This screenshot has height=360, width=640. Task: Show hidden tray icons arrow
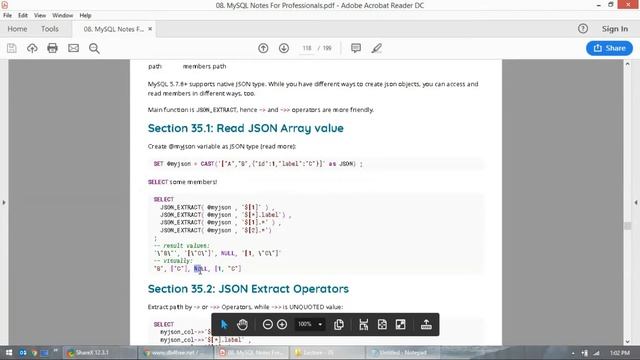573,353
